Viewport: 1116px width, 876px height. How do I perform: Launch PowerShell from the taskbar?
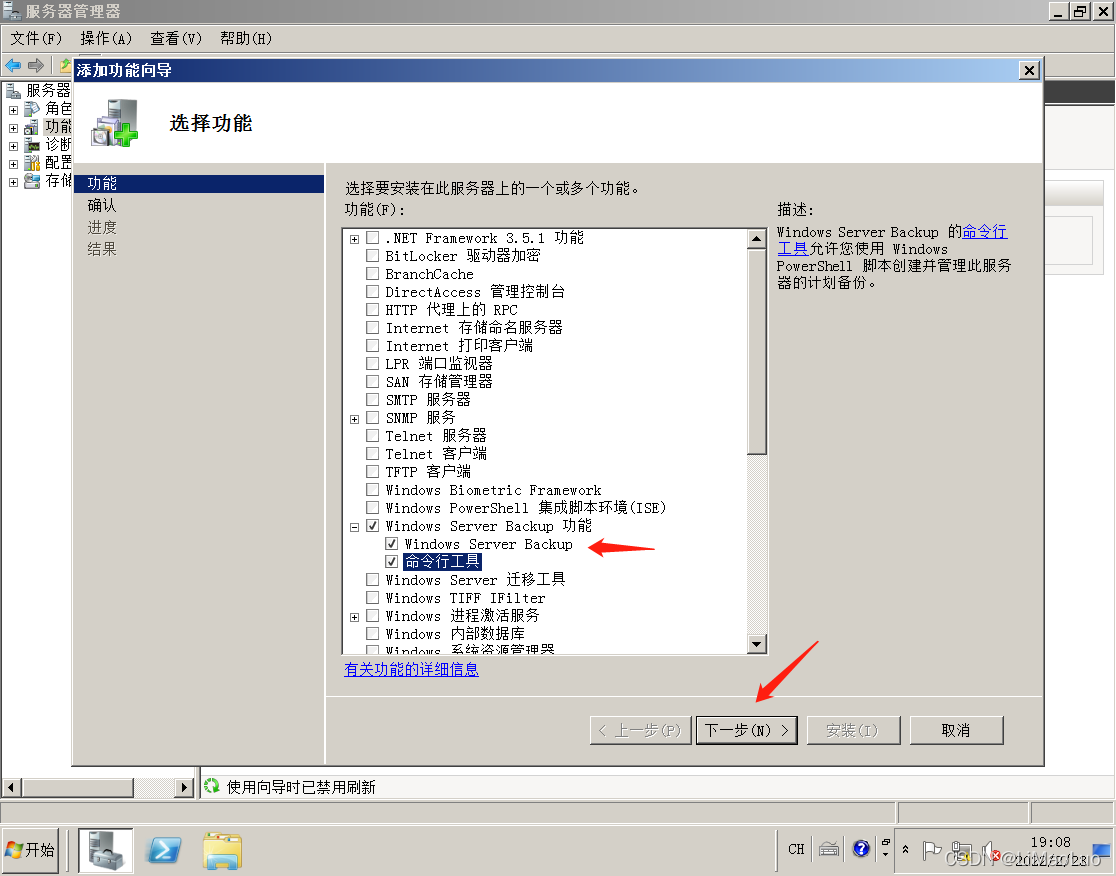pyautogui.click(x=164, y=850)
